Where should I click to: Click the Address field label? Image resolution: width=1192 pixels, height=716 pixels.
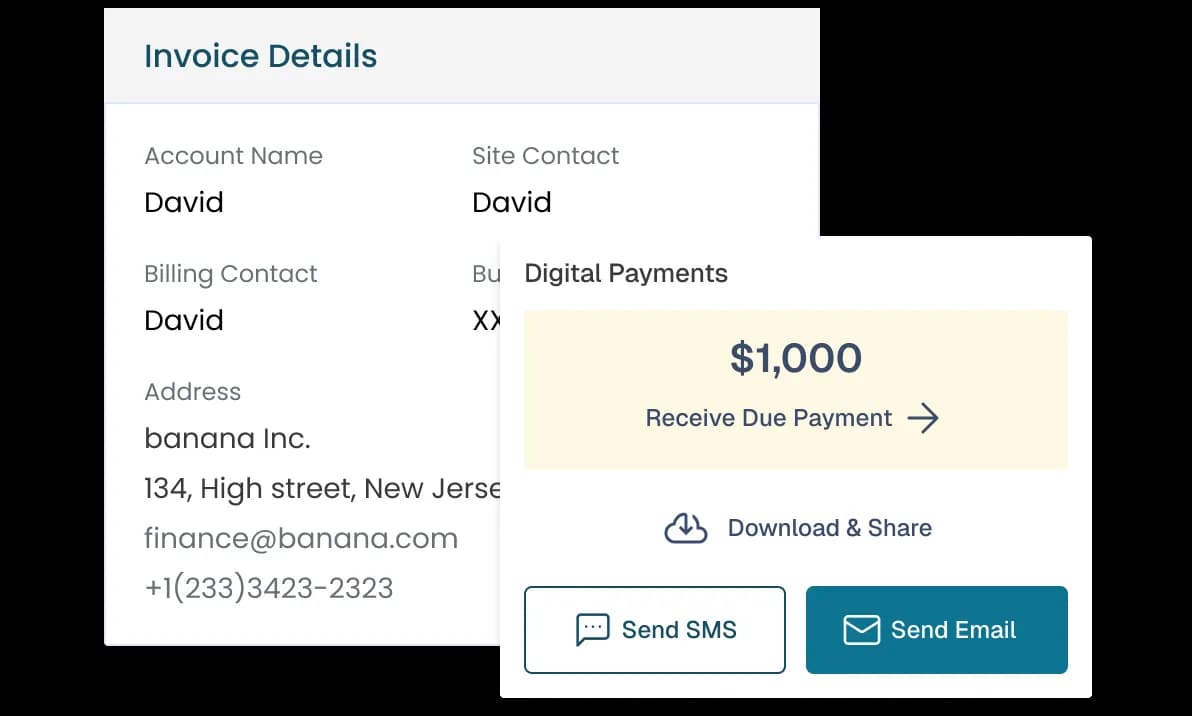click(x=193, y=391)
